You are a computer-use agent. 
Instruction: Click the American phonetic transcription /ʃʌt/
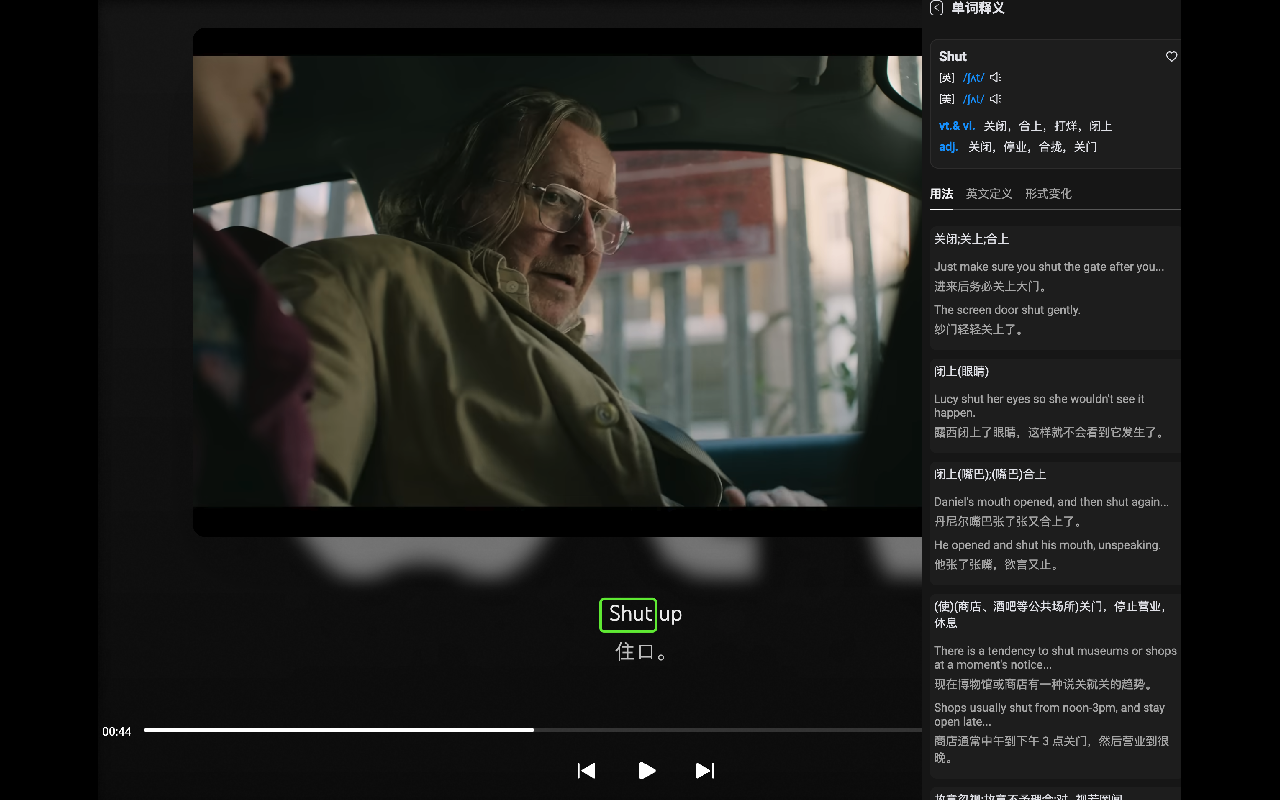point(973,99)
